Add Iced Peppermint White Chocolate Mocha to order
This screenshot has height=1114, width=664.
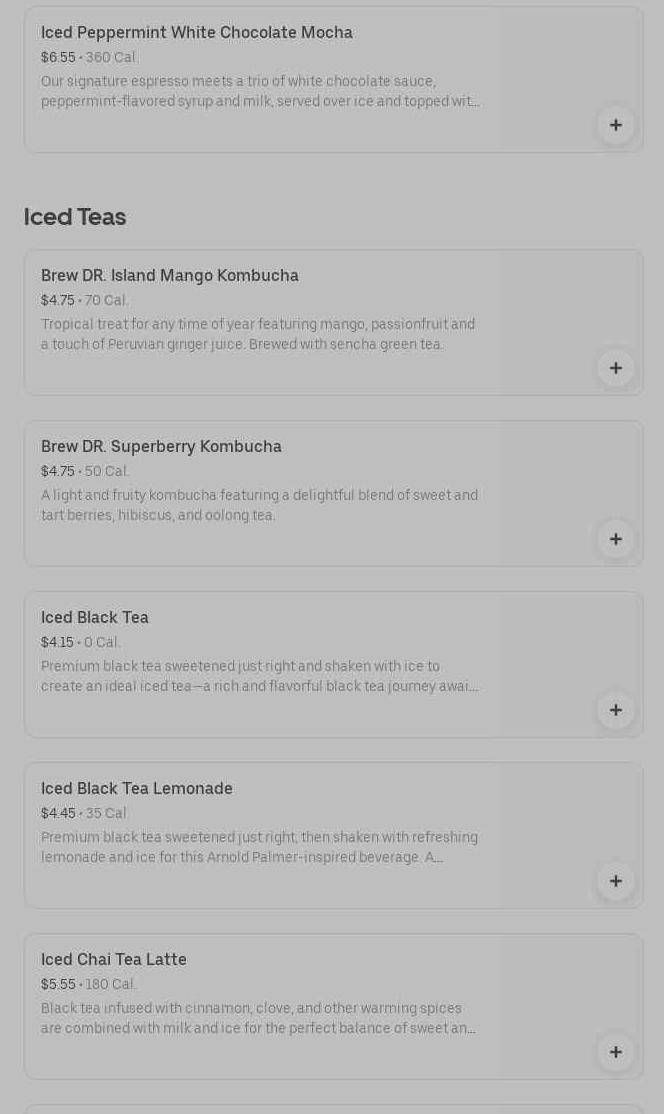(615, 125)
